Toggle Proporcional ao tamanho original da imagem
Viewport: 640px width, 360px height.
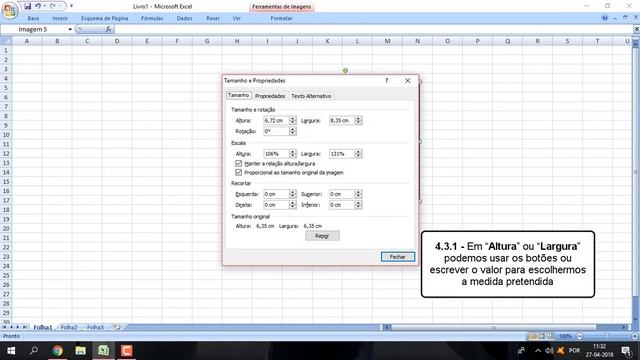click(238, 172)
